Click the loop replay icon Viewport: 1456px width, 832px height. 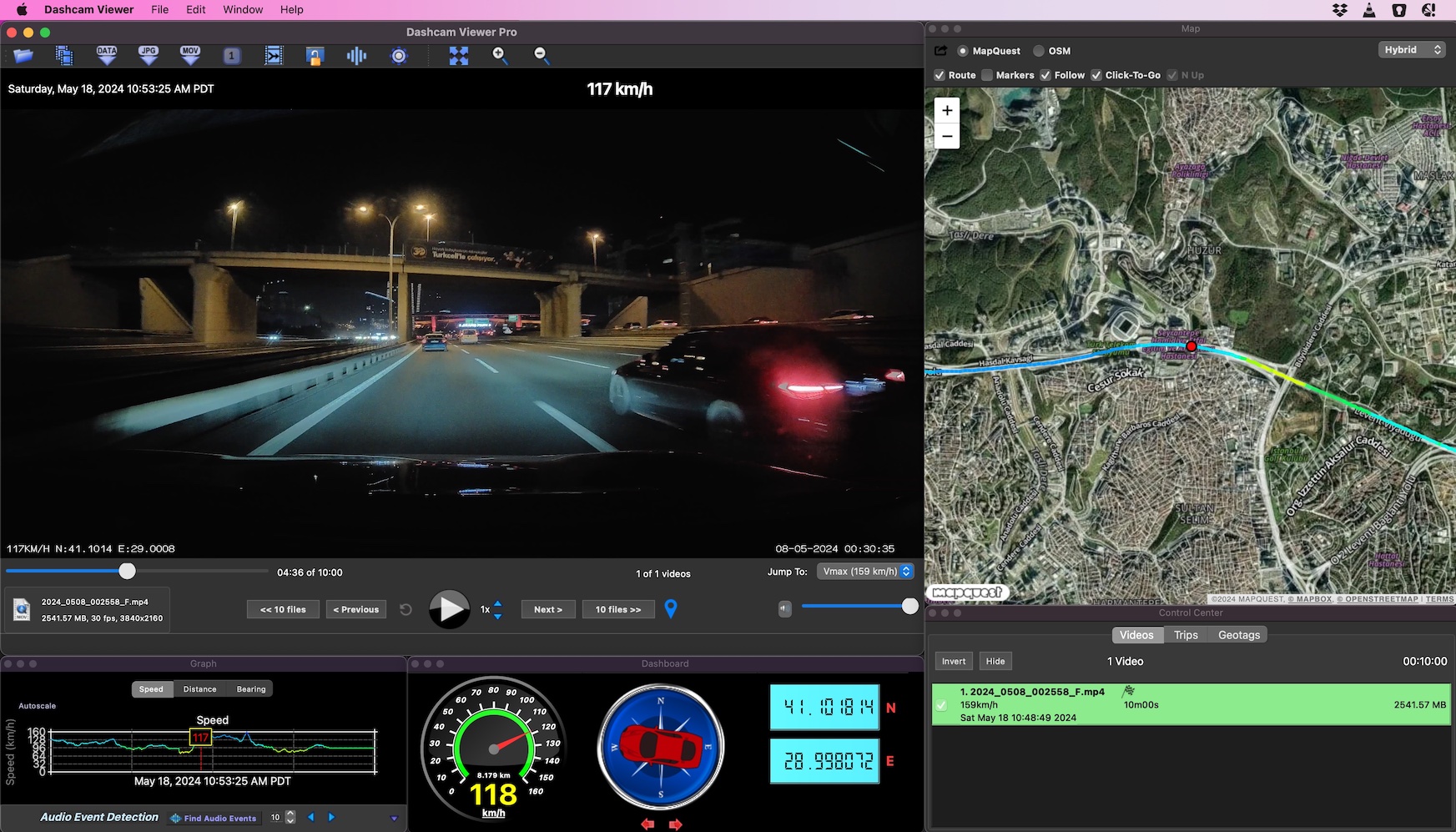click(406, 610)
